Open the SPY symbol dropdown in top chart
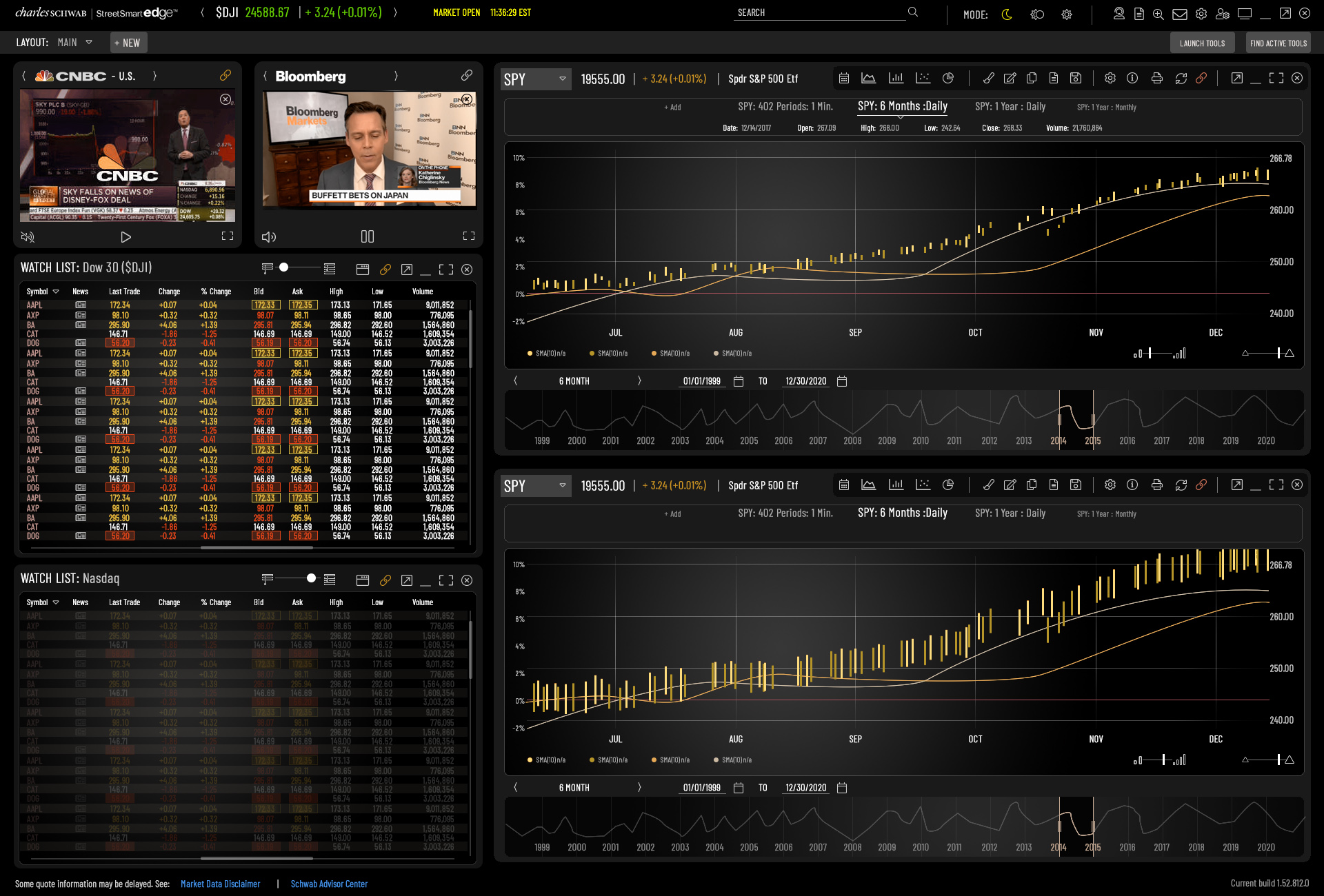Screen dimensions: 1324x896 tap(563, 79)
